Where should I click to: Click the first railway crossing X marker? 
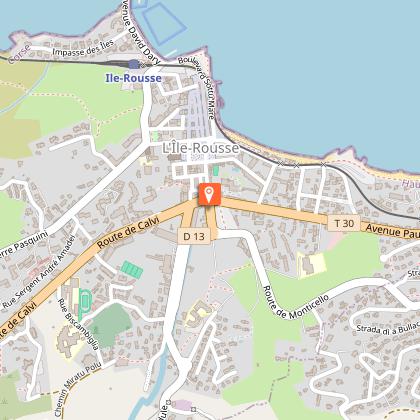pyautogui.click(x=281, y=163)
